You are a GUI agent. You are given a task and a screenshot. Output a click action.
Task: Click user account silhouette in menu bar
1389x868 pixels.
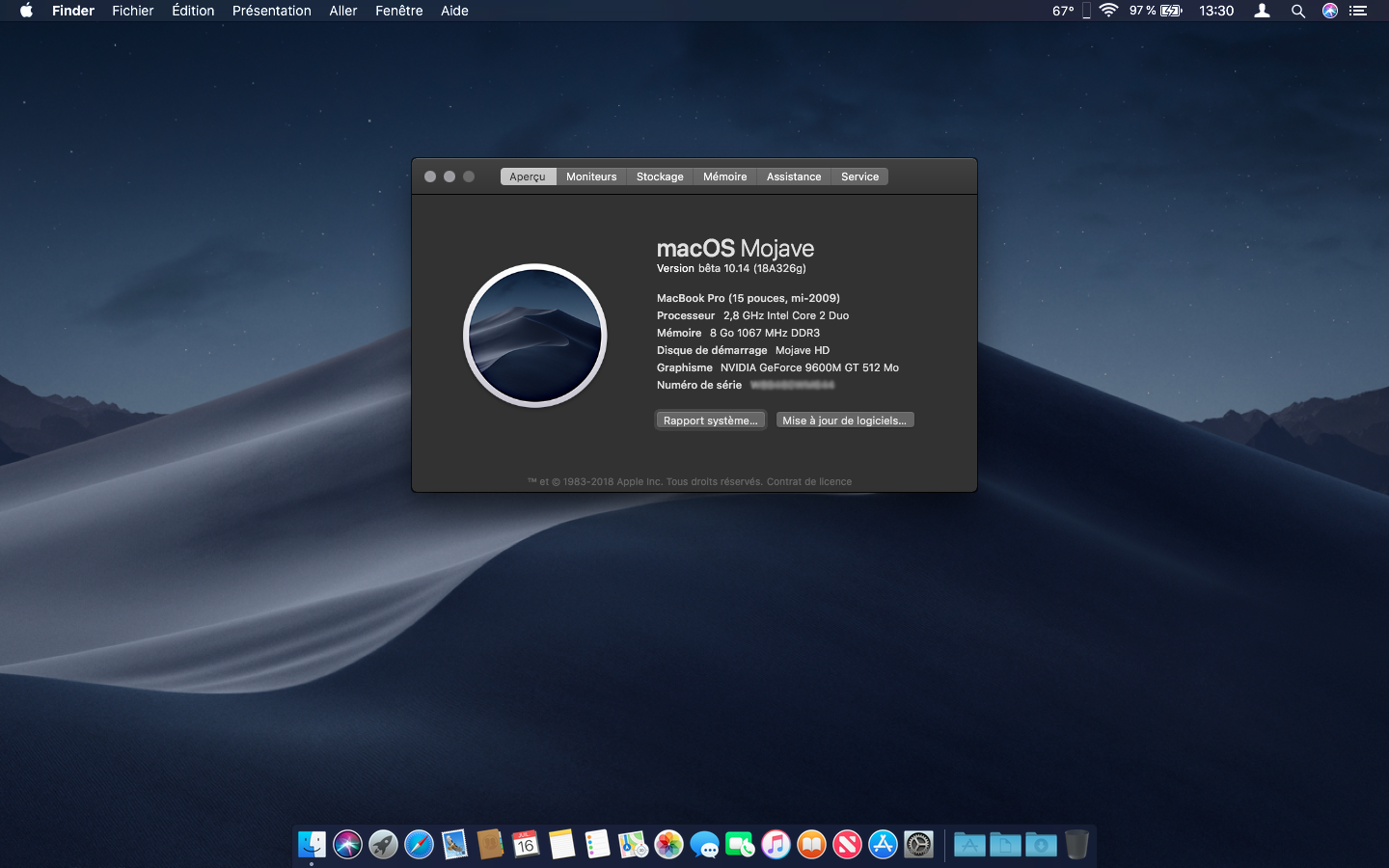(1262, 11)
